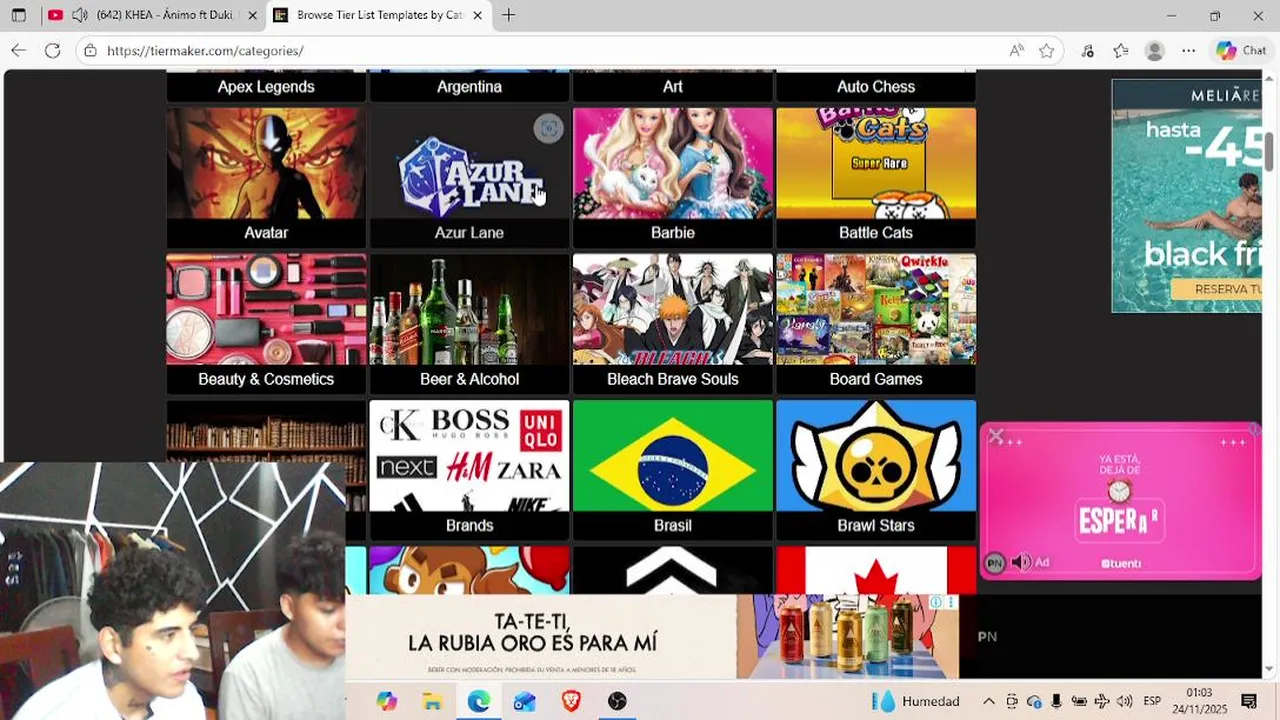The width and height of the screenshot is (1280, 720).
Task: Open the volume control in tray
Action: click(x=1124, y=701)
